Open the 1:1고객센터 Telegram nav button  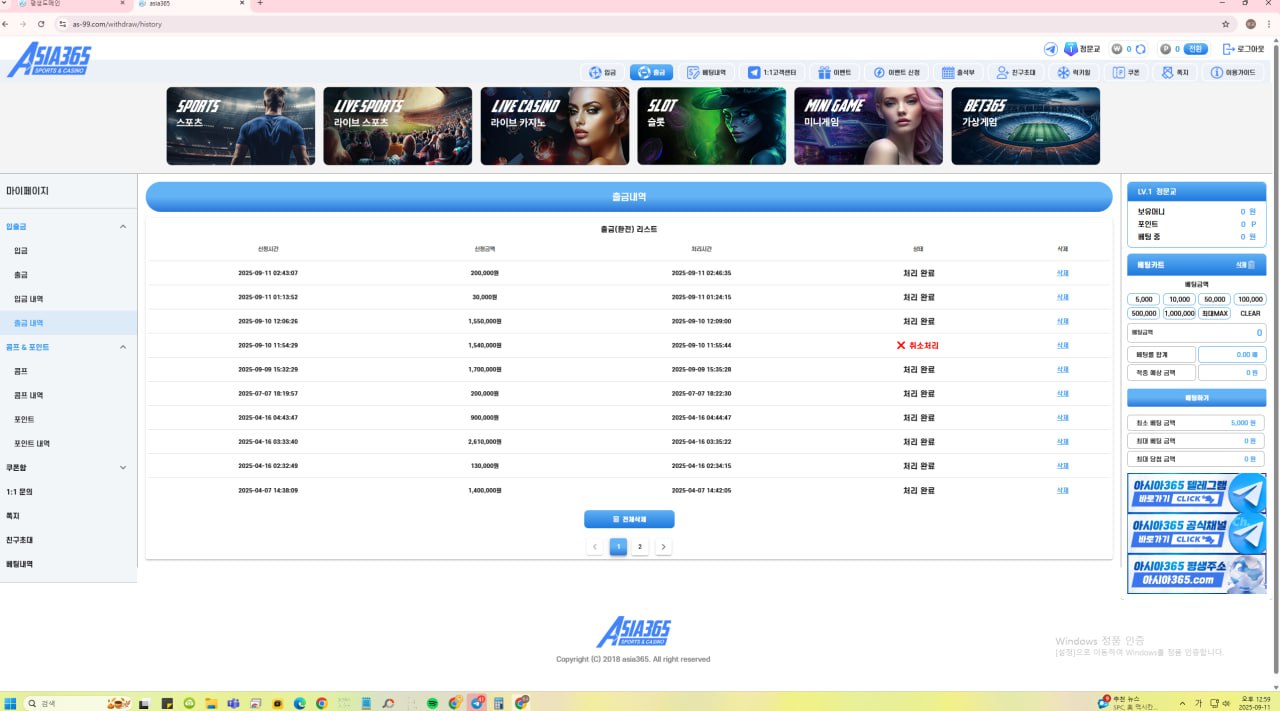pos(773,72)
